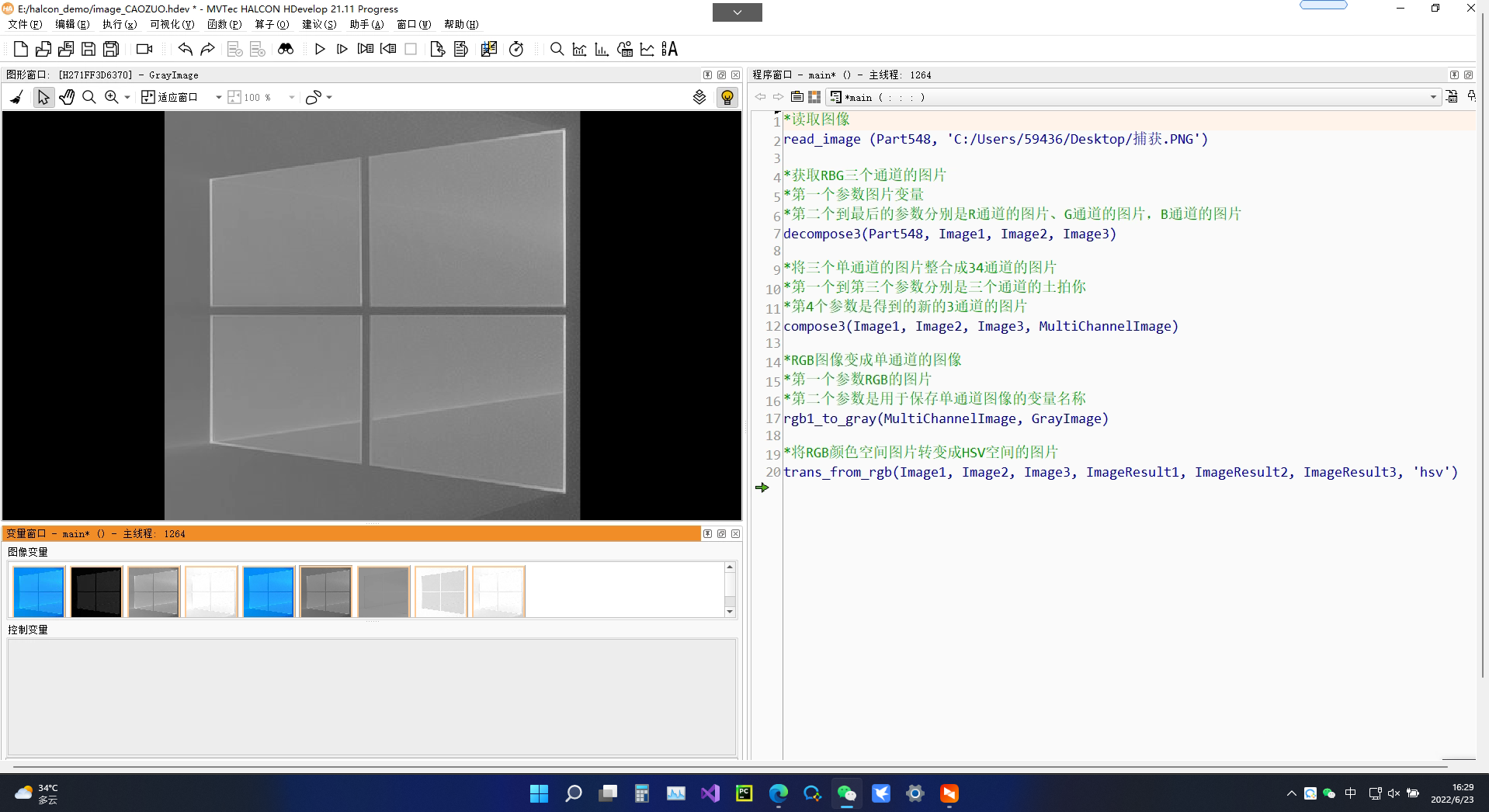This screenshot has width=1489, height=812.
Task: Pick the magnifier in graphics window toolbar
Action: point(89,97)
